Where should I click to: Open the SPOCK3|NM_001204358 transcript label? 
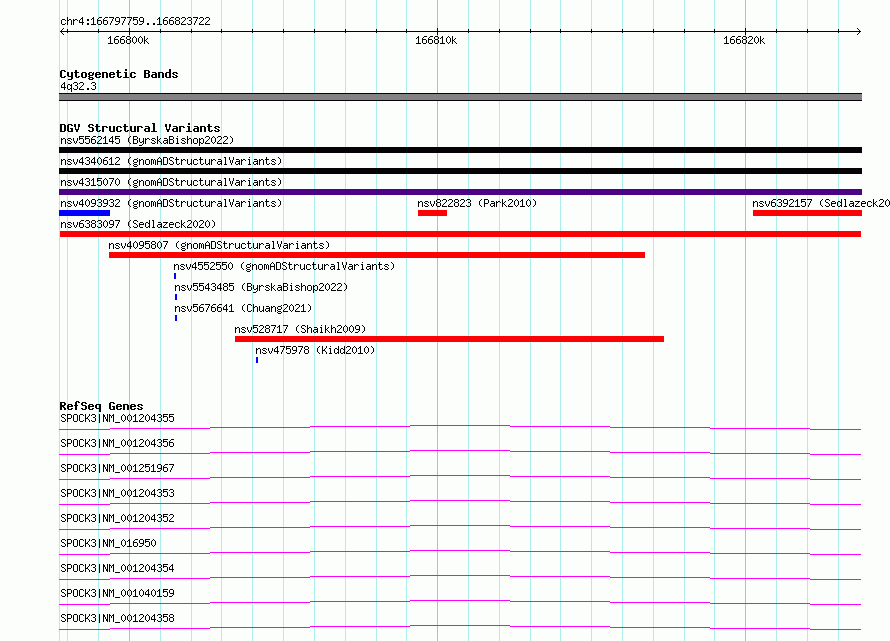pos(117,618)
